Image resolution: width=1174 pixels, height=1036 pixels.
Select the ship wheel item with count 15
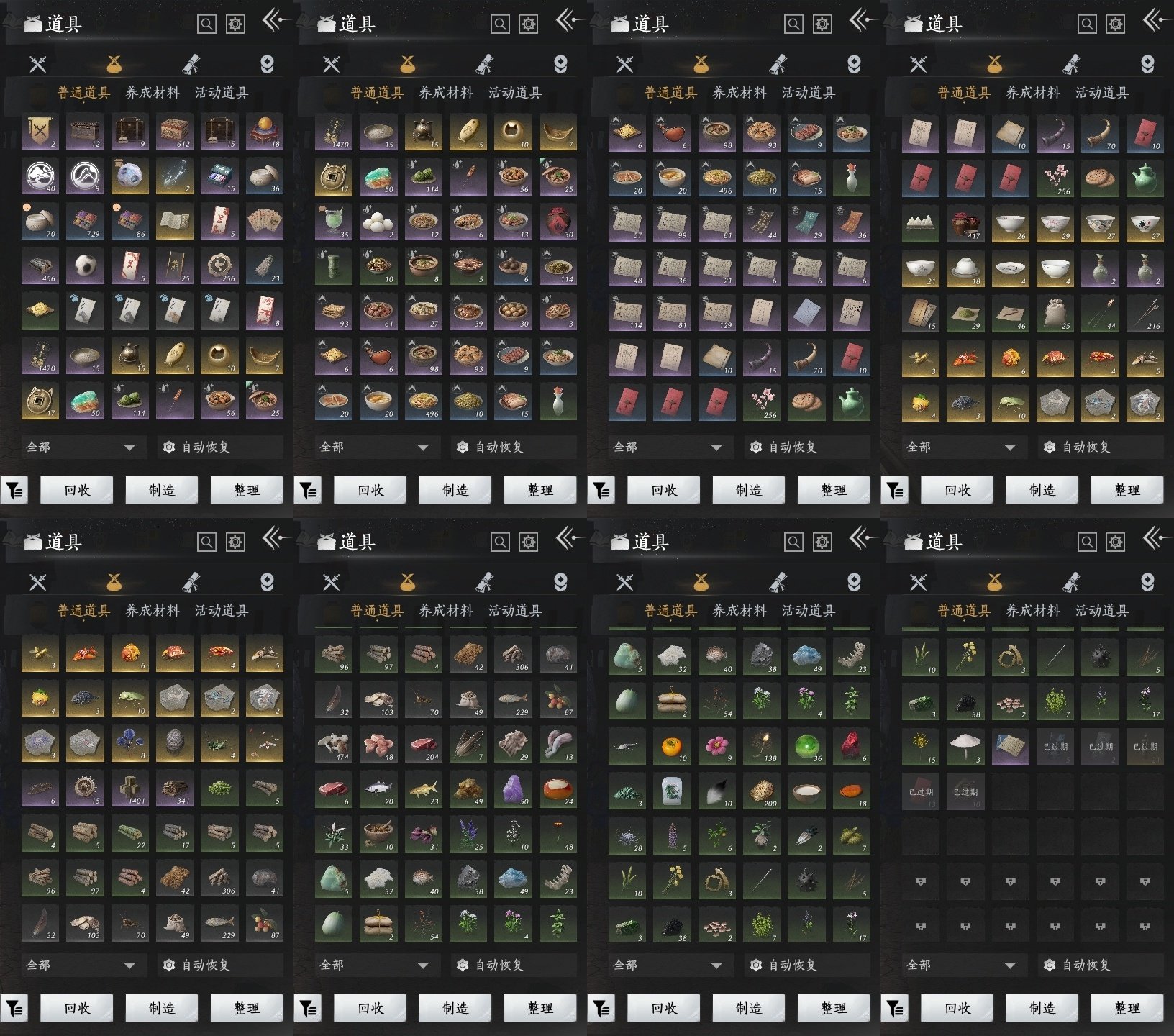click(x=85, y=789)
